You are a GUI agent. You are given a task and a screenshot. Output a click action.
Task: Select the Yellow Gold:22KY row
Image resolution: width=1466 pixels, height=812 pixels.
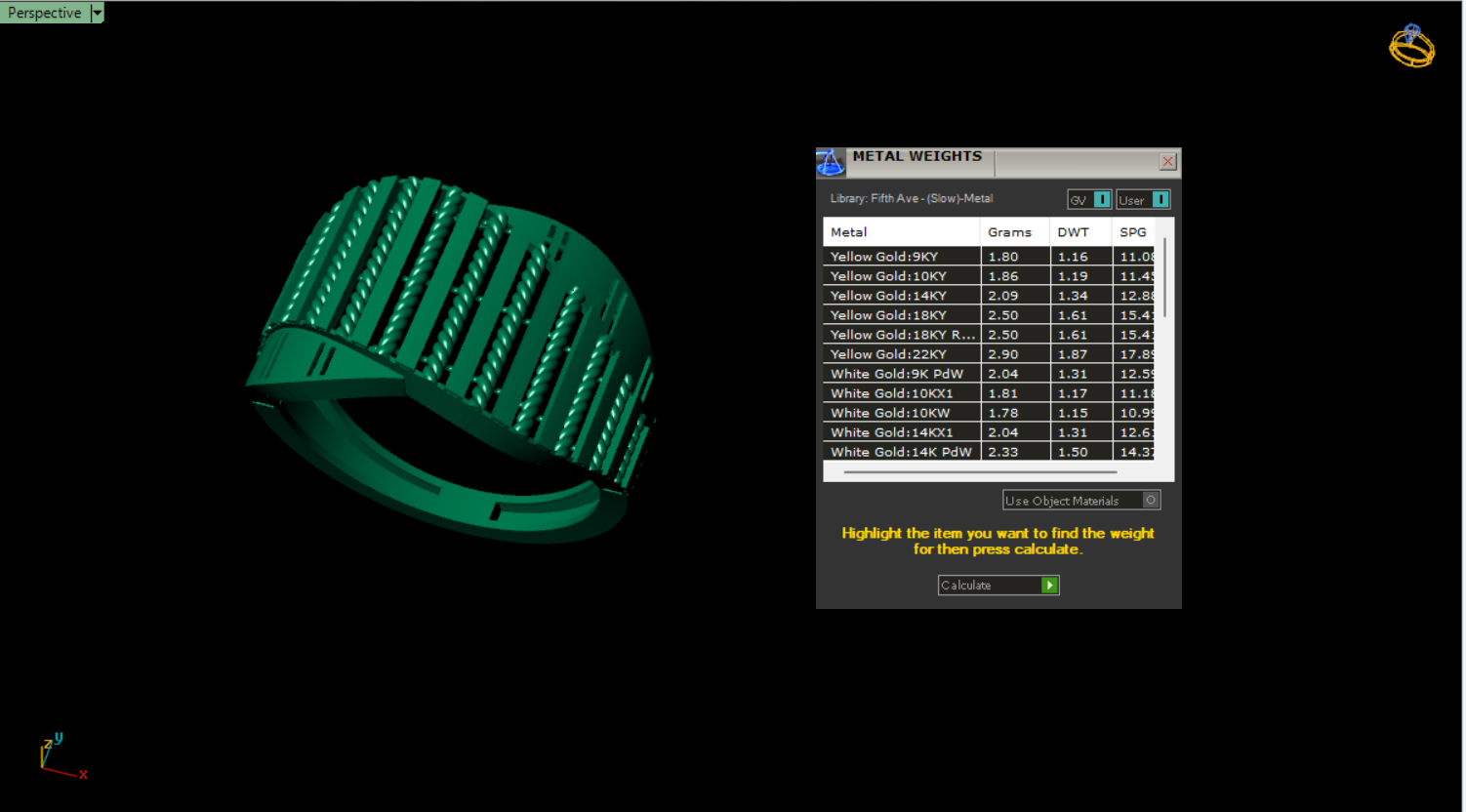(900, 354)
